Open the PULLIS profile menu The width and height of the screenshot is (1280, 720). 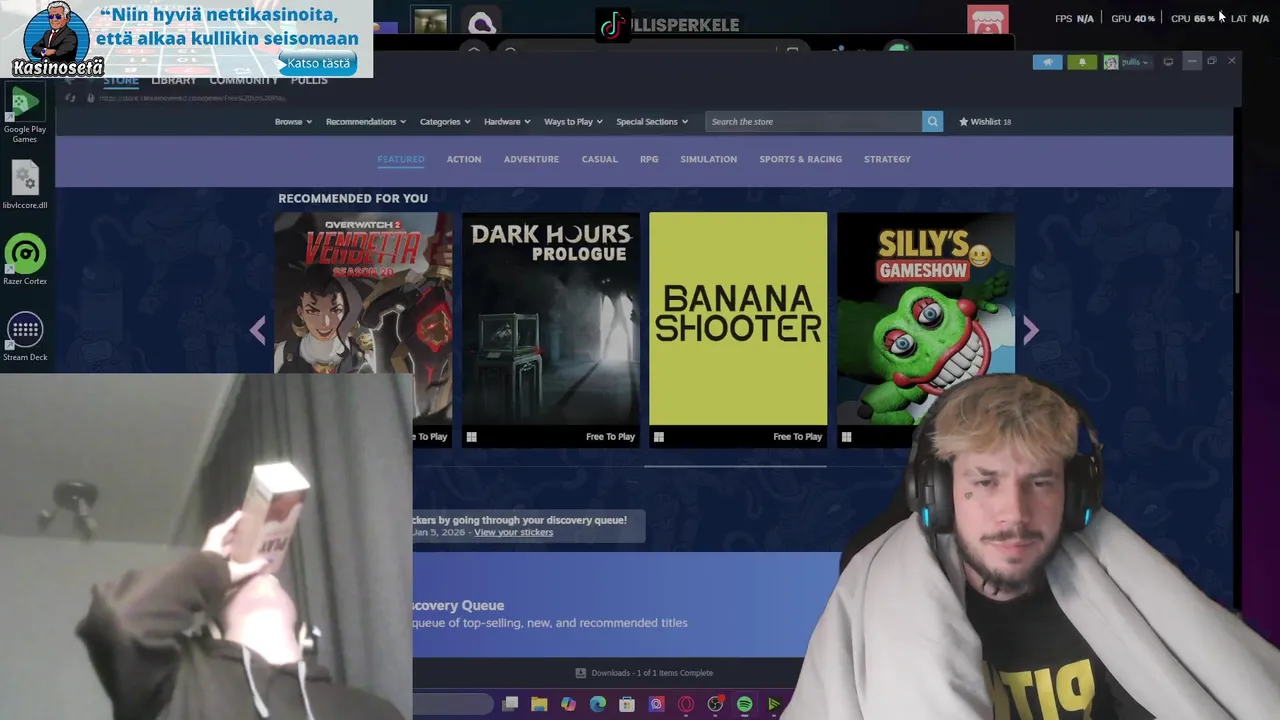tap(309, 80)
